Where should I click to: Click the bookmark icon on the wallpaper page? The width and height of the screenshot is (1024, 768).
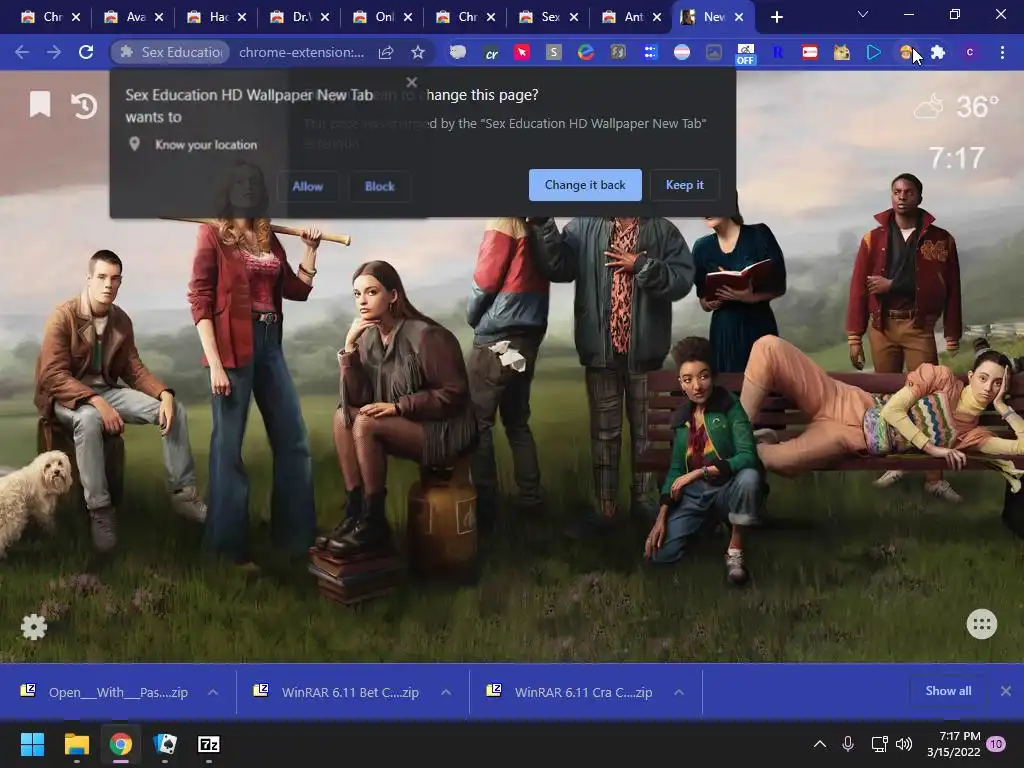40,104
